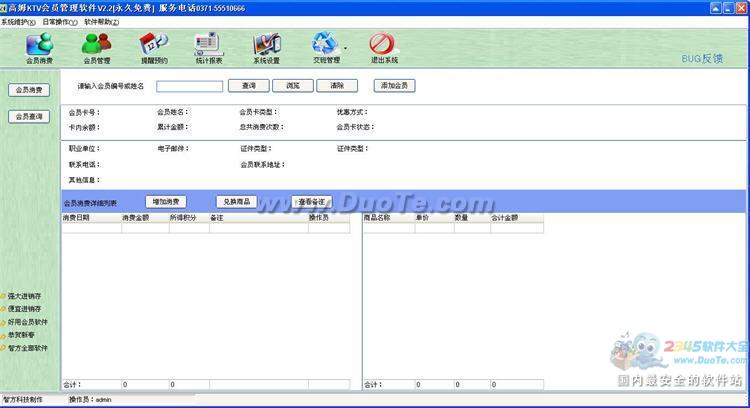Click the 联系电话 label
This screenshot has height=408, width=750.
84,165
